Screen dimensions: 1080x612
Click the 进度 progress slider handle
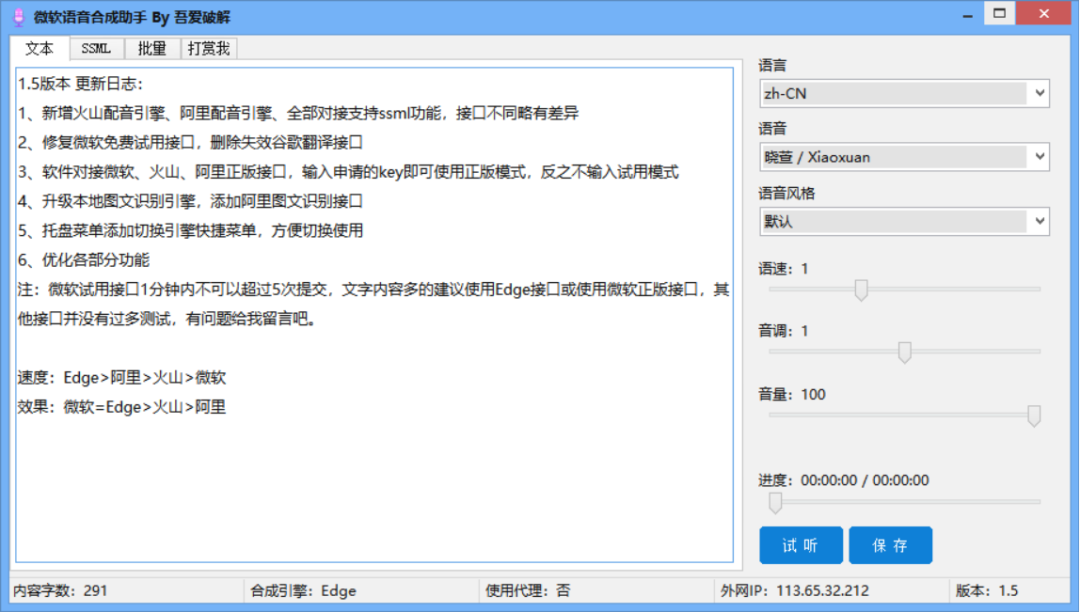776,503
